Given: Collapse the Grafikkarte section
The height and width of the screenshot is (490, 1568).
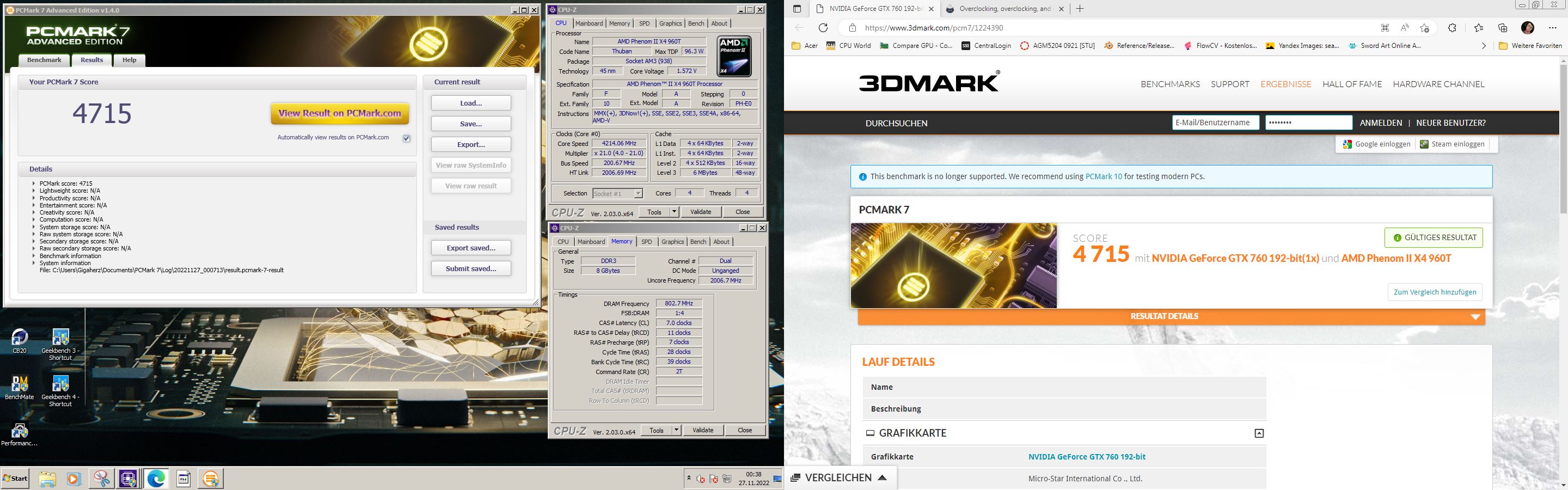Looking at the screenshot, I should (x=1259, y=433).
